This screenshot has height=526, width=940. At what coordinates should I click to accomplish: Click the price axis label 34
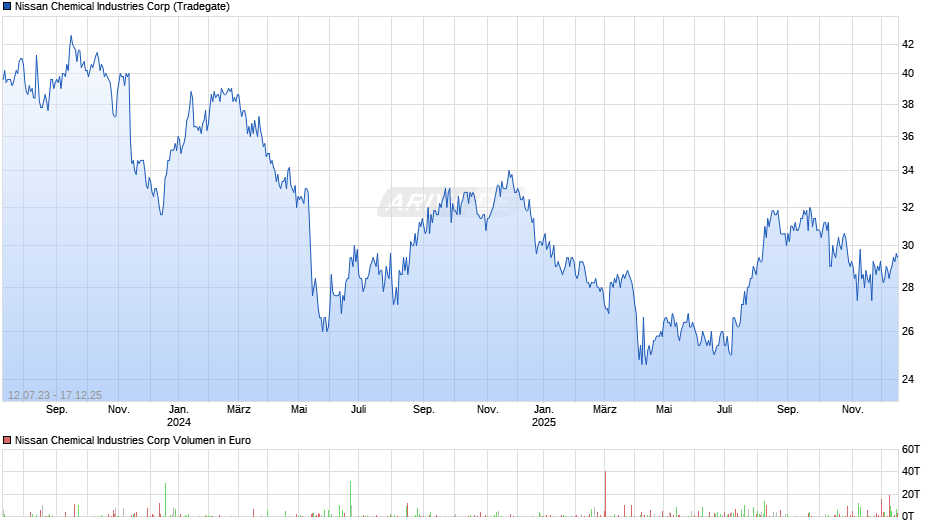pyautogui.click(x=908, y=171)
